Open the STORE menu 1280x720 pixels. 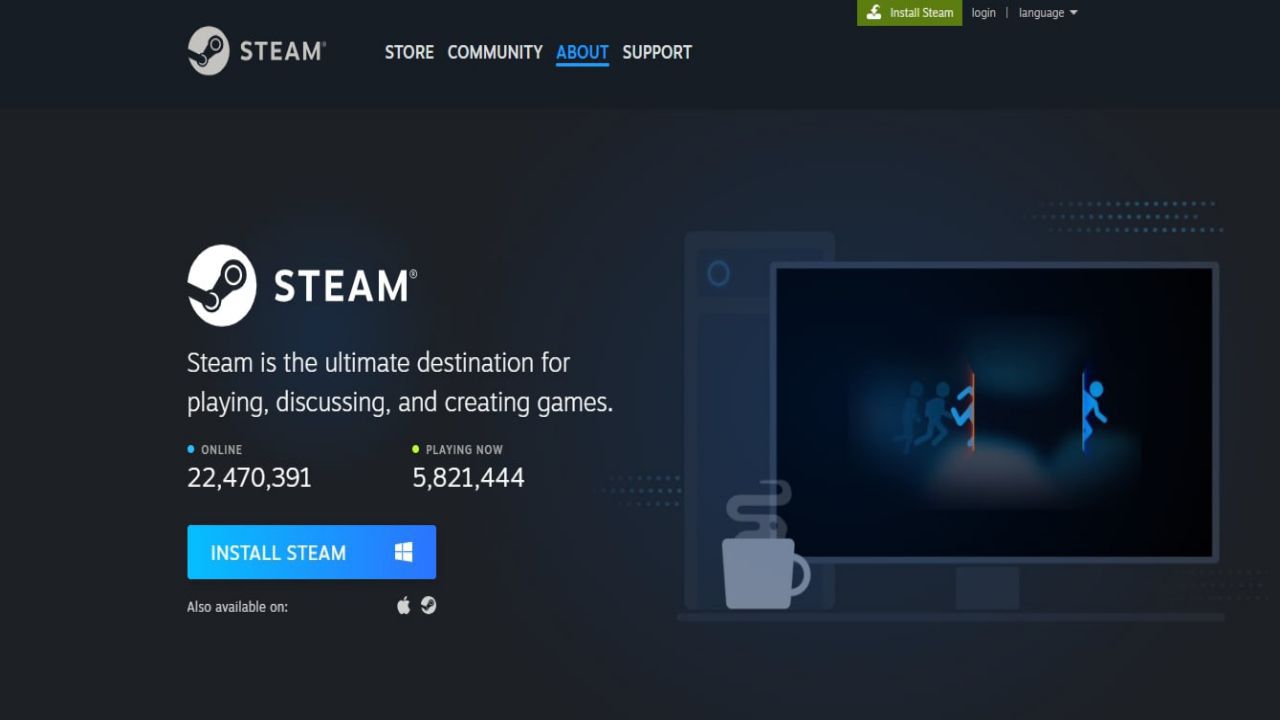point(409,52)
